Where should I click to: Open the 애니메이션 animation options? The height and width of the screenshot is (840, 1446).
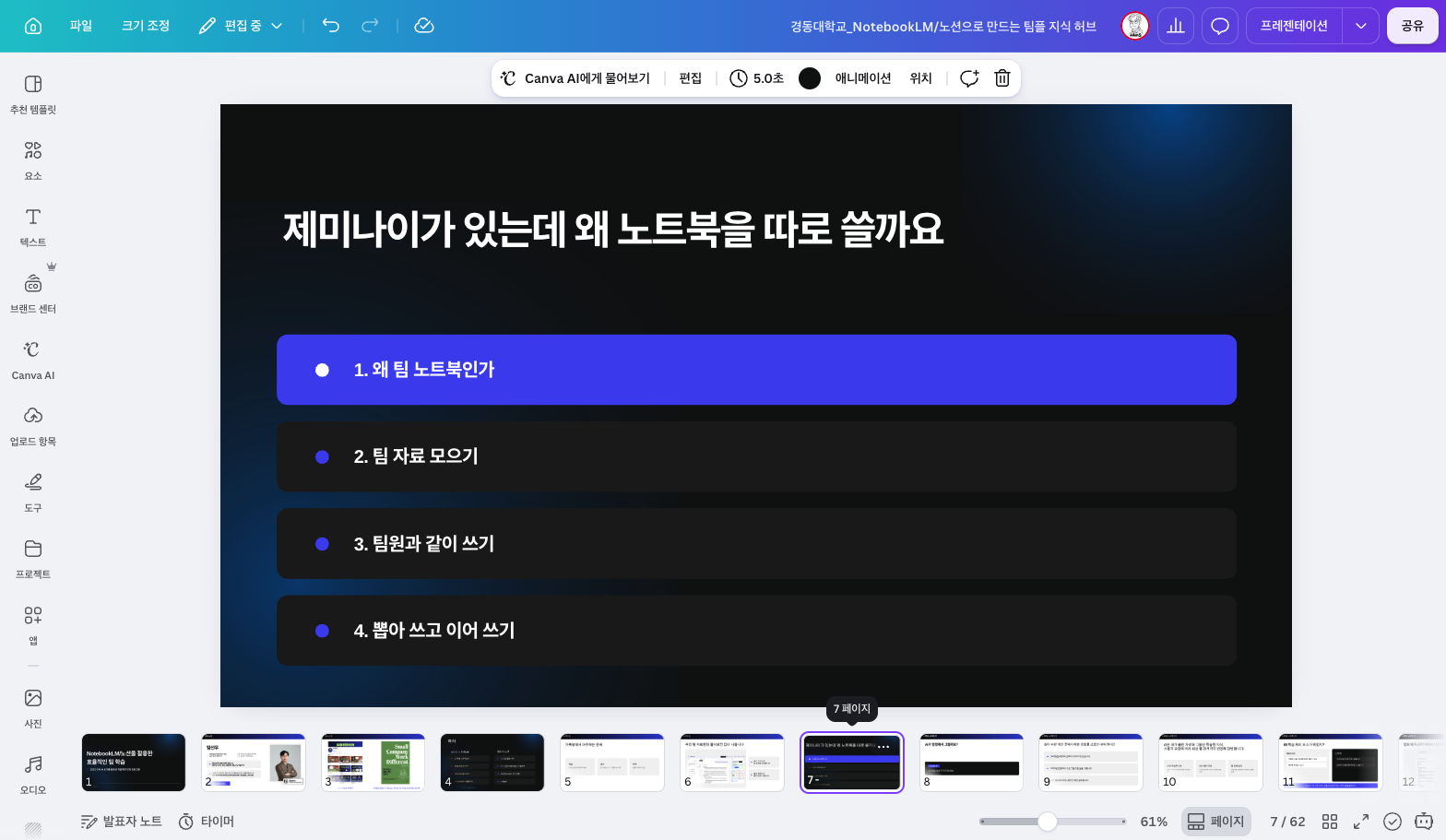tap(863, 78)
